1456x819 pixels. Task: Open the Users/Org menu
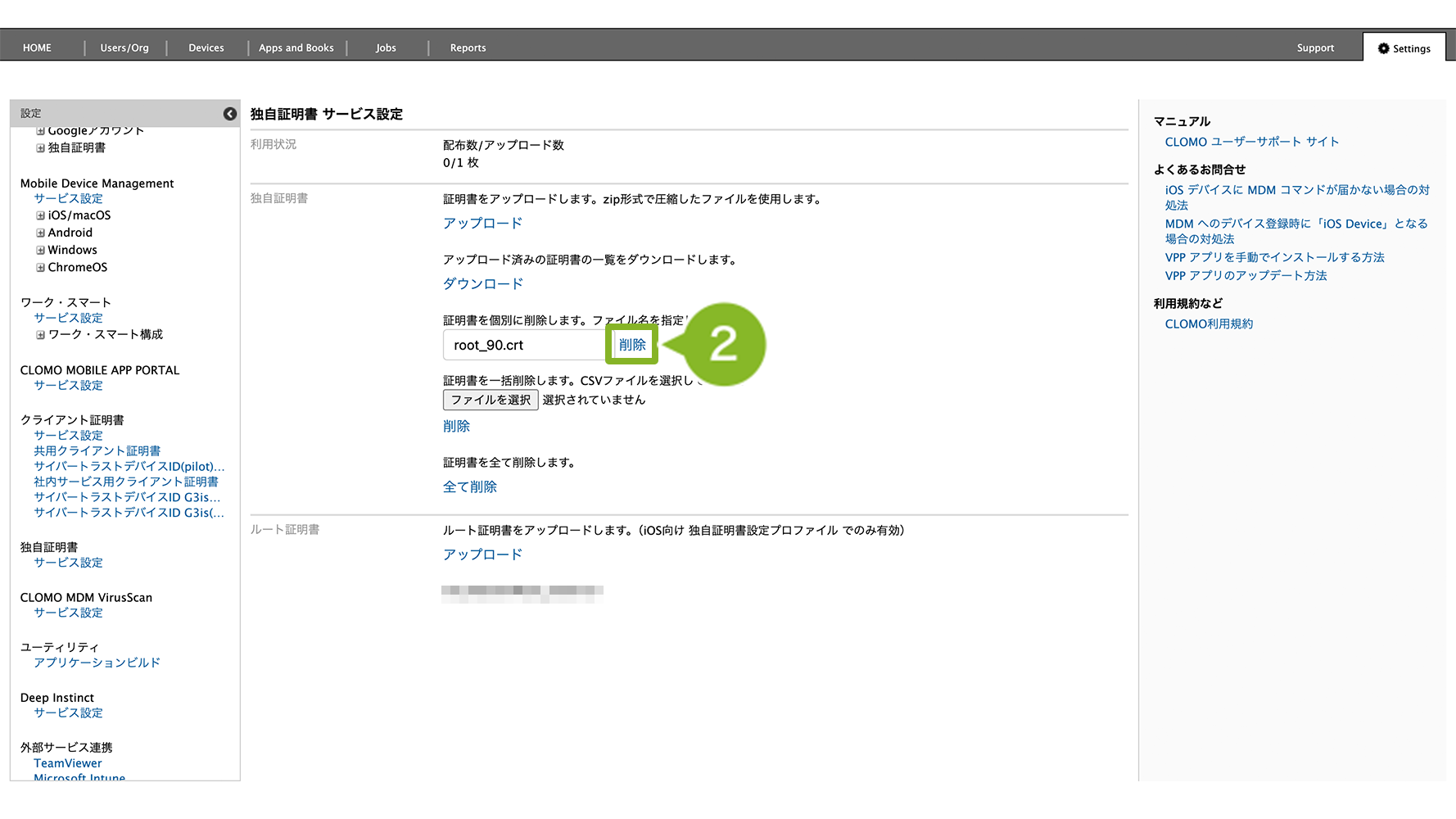coord(124,48)
